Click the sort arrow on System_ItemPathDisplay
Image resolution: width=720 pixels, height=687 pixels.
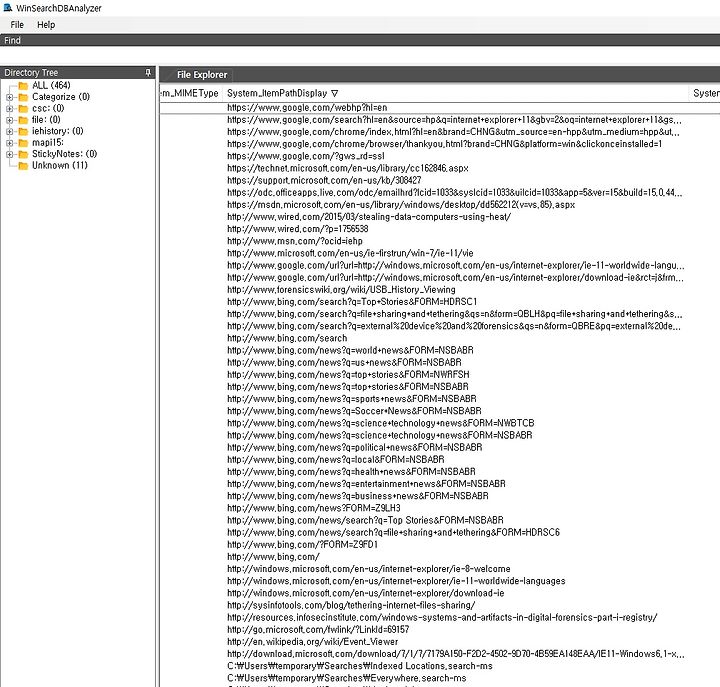click(x=334, y=94)
